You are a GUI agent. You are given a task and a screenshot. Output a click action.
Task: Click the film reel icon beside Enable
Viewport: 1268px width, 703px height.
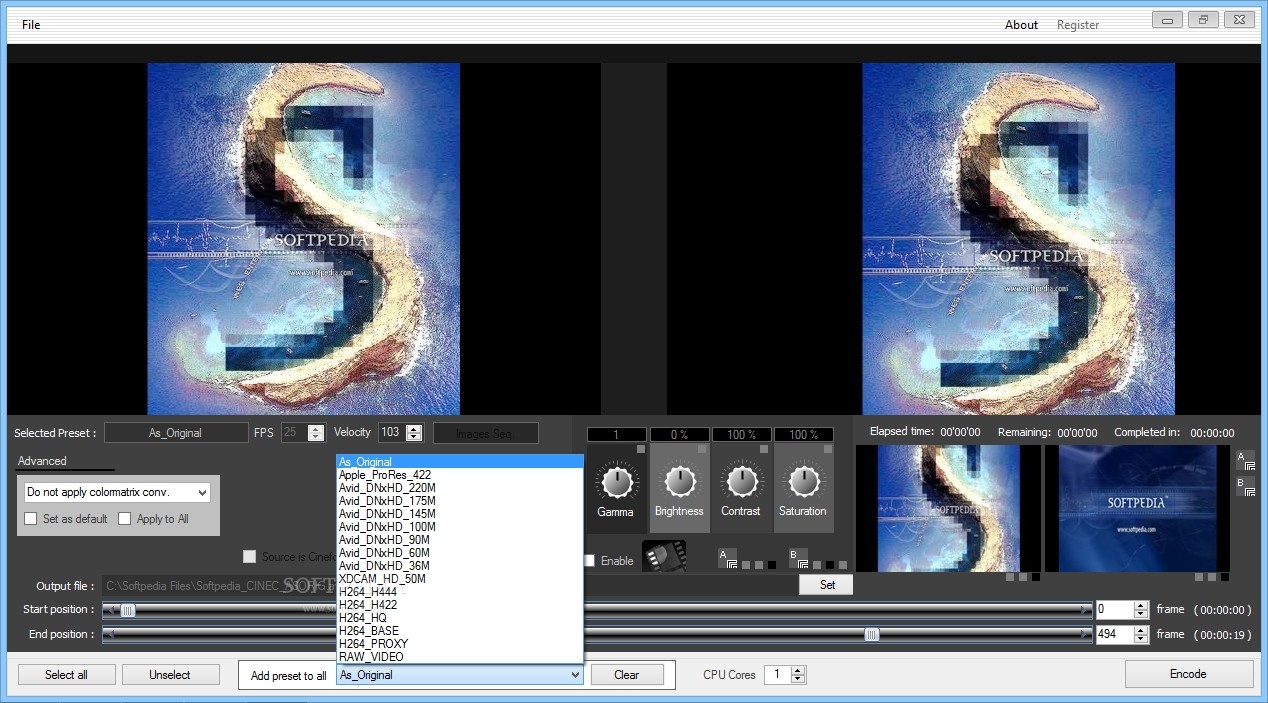click(664, 556)
